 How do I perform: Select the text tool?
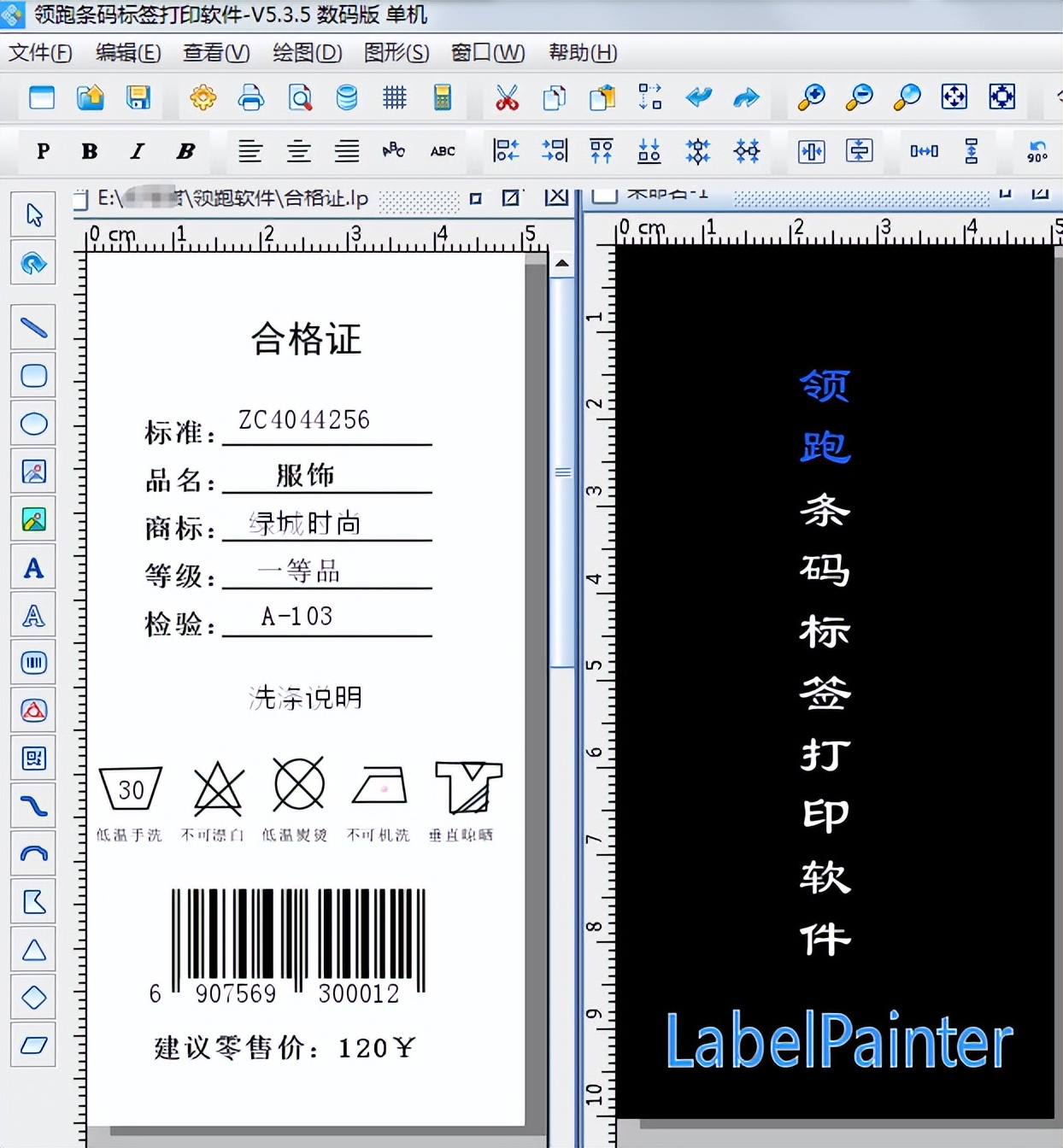click(x=32, y=566)
